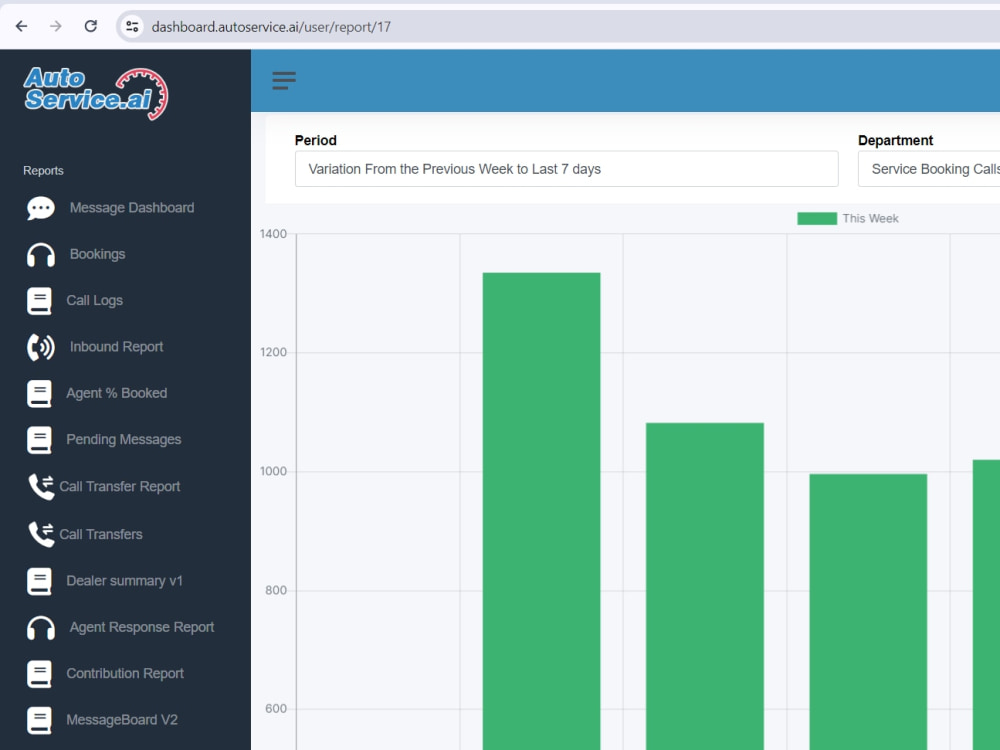Open site information icon in address bar
The image size is (1000, 750).
point(132,26)
